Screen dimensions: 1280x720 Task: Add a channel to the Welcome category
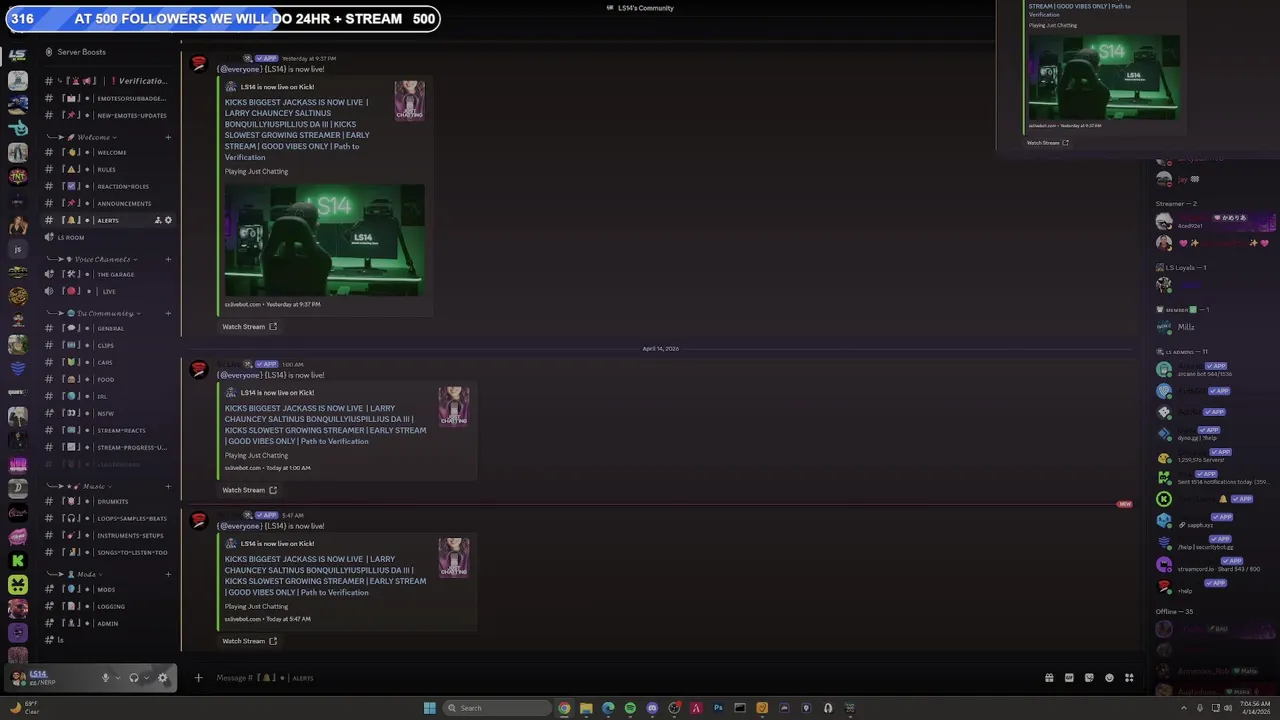pyautogui.click(x=168, y=137)
